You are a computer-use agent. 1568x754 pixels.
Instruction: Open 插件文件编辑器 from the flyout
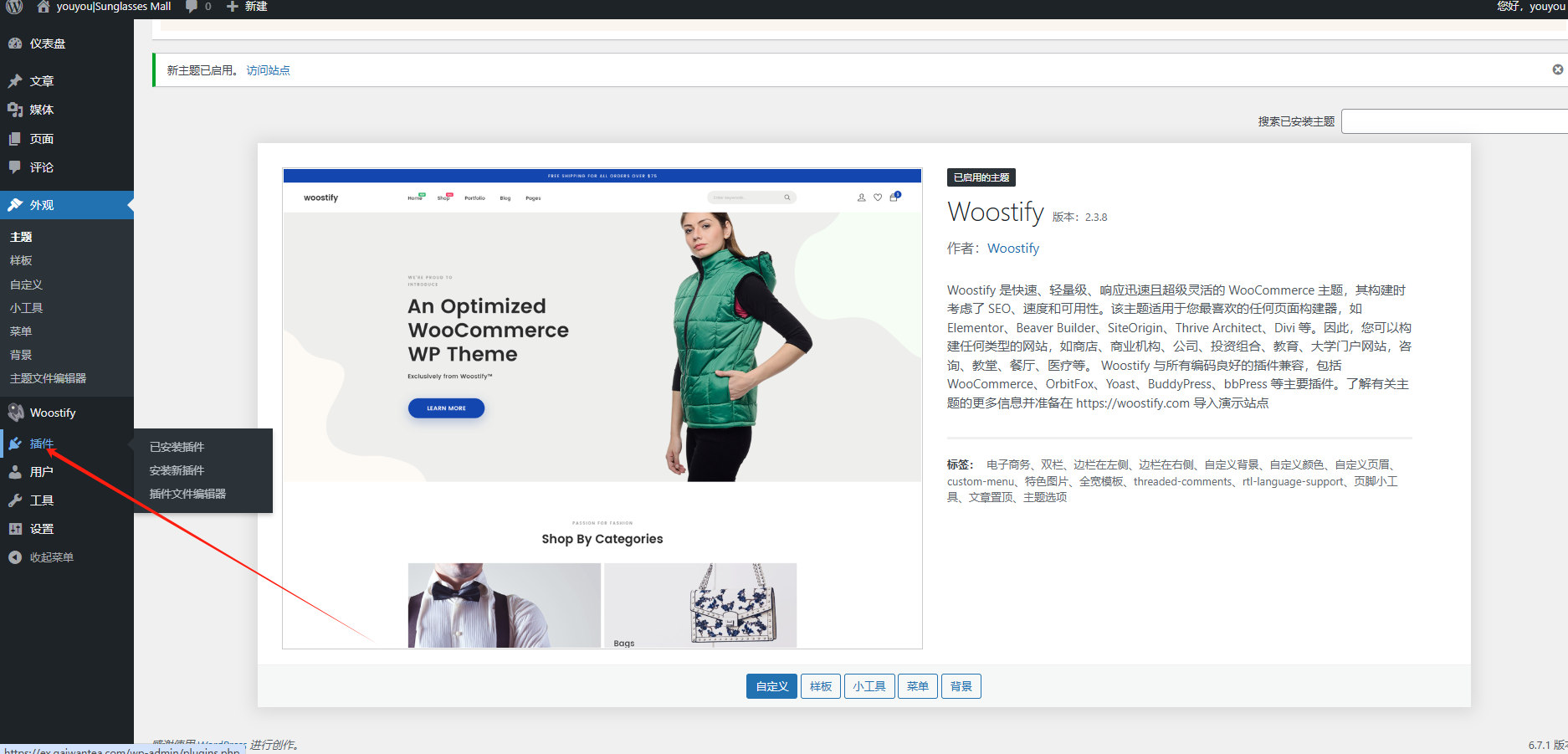187,494
